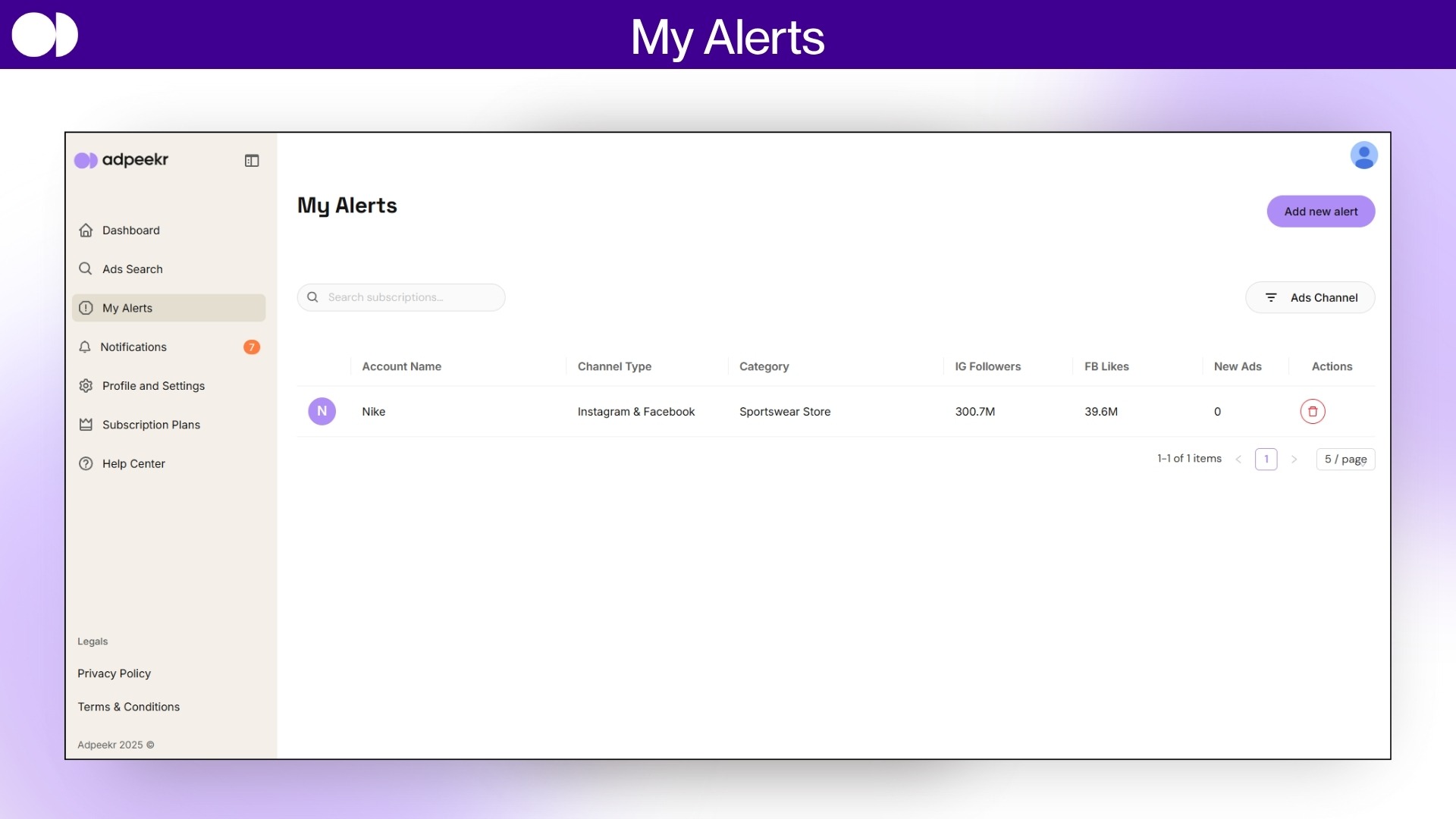The image size is (1456, 819).
Task: Open the Privacy Policy link
Action: click(x=114, y=673)
